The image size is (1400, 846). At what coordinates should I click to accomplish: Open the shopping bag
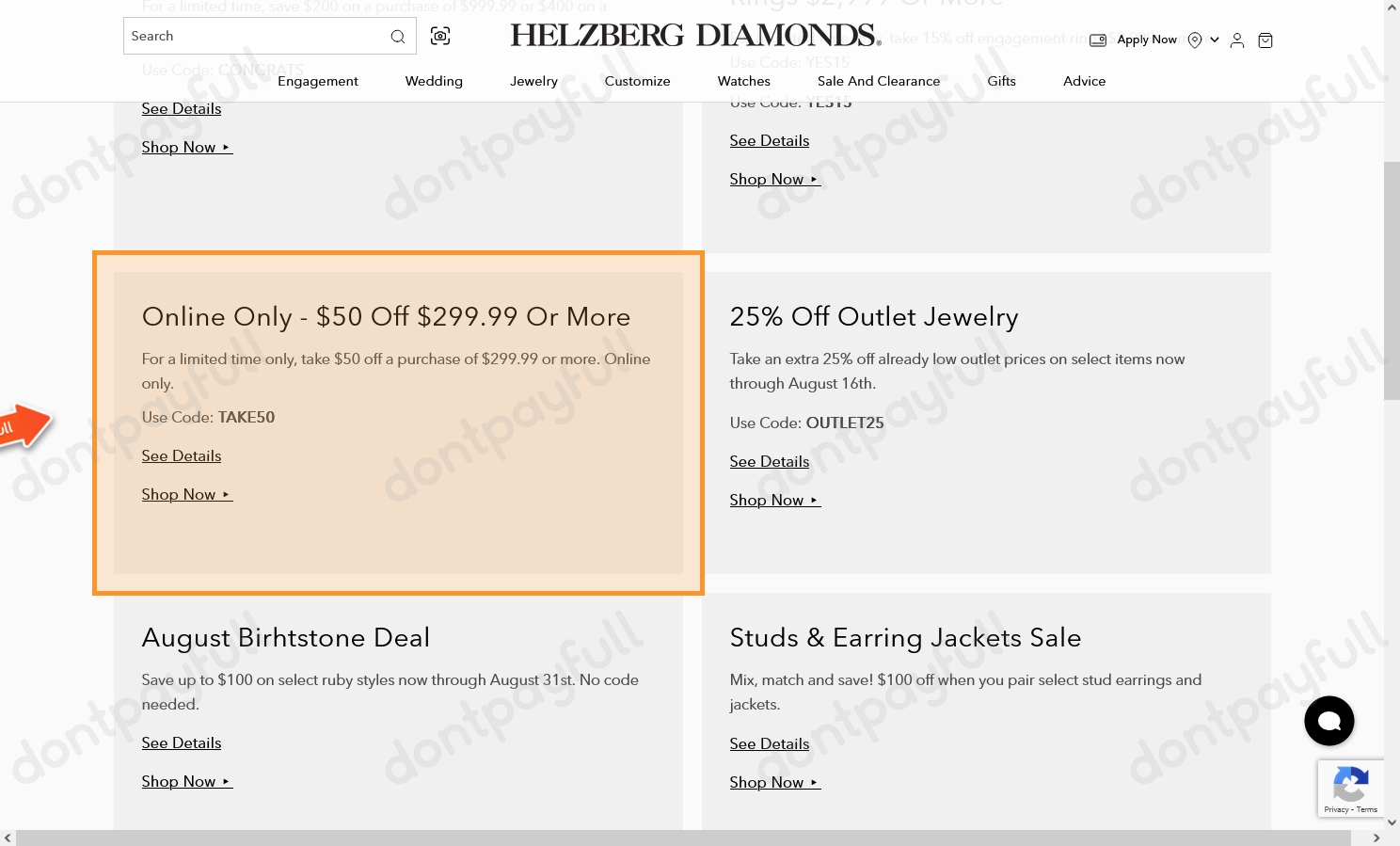click(1265, 40)
